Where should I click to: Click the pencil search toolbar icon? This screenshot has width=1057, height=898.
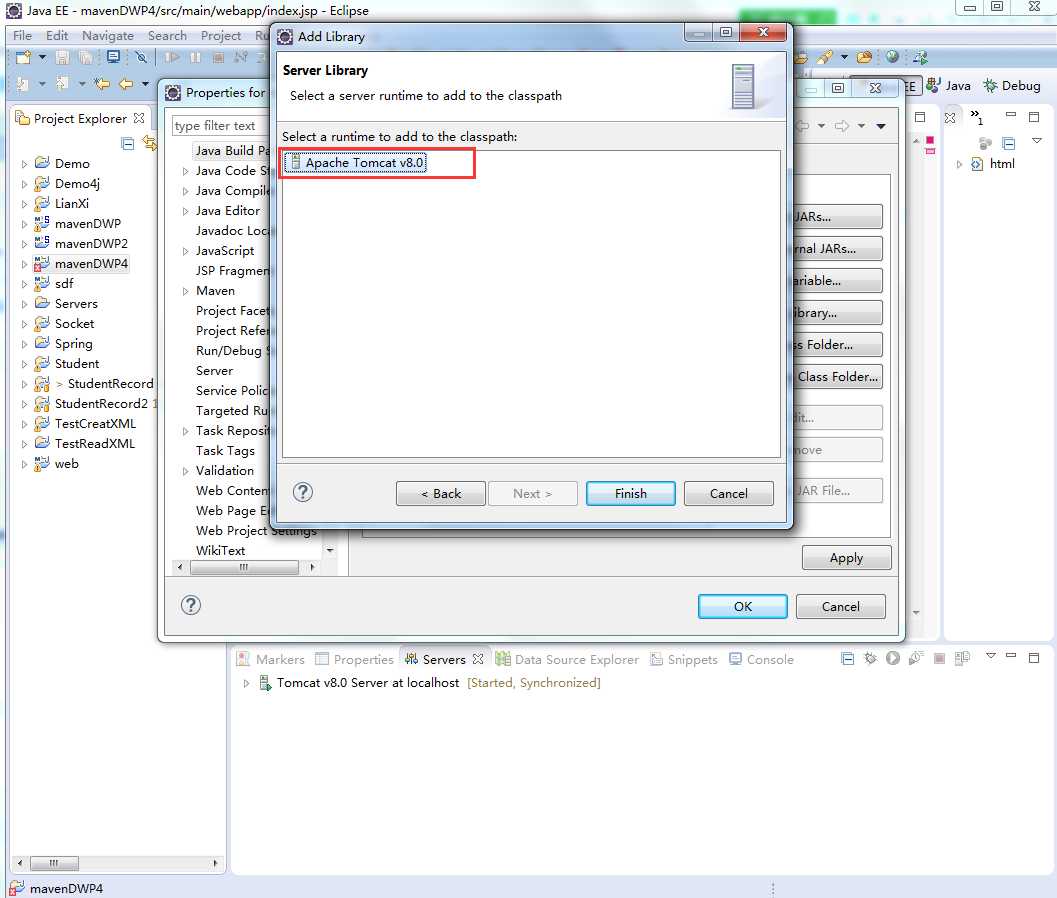[824, 57]
